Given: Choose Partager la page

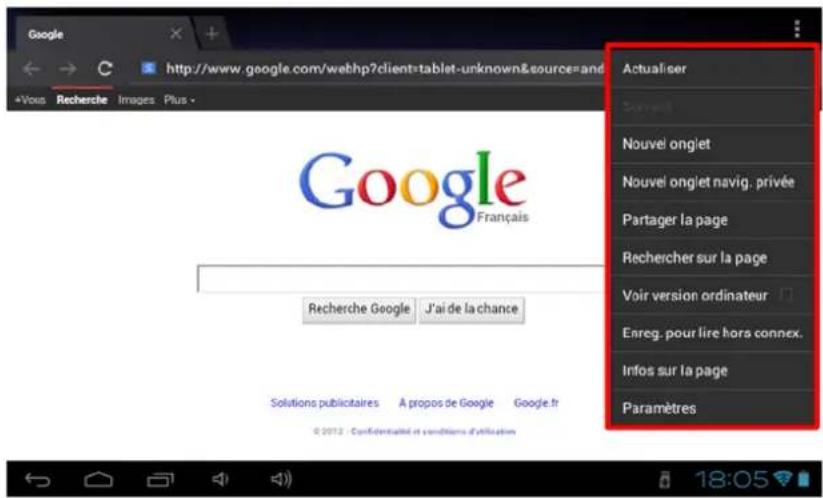Looking at the screenshot, I should click(x=713, y=219).
